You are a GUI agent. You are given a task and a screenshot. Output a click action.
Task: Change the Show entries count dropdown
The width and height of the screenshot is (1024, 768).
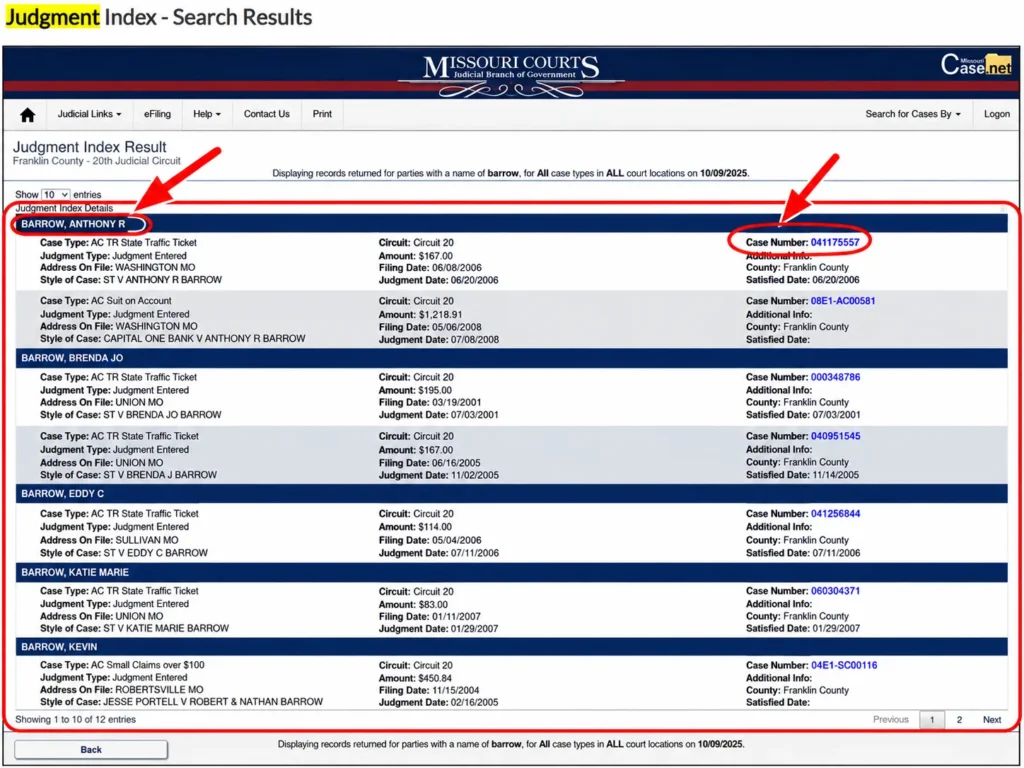tap(56, 195)
